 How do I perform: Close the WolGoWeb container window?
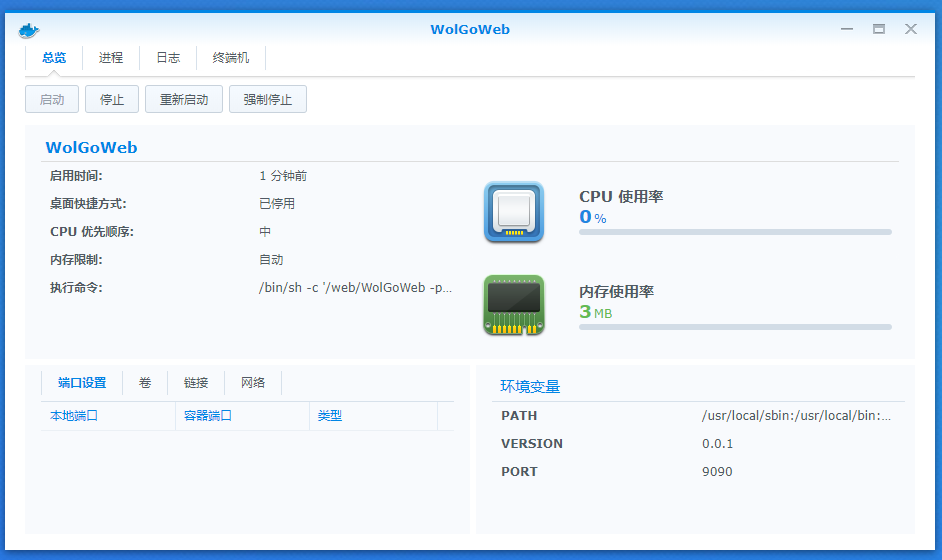pos(911,29)
